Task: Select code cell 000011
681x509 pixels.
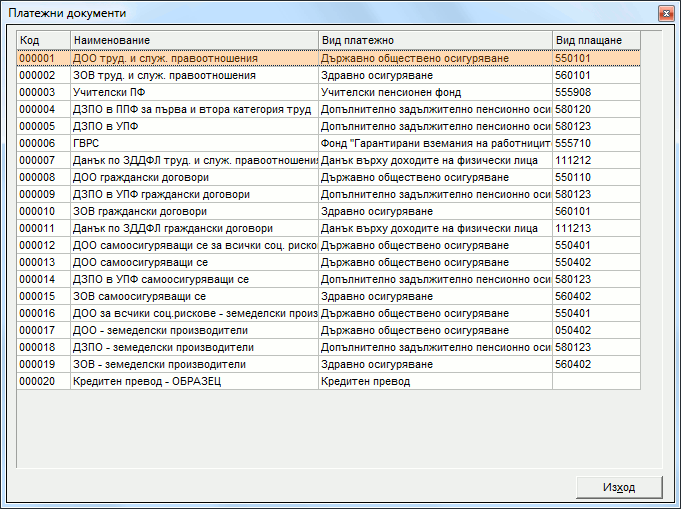Action: point(43,228)
